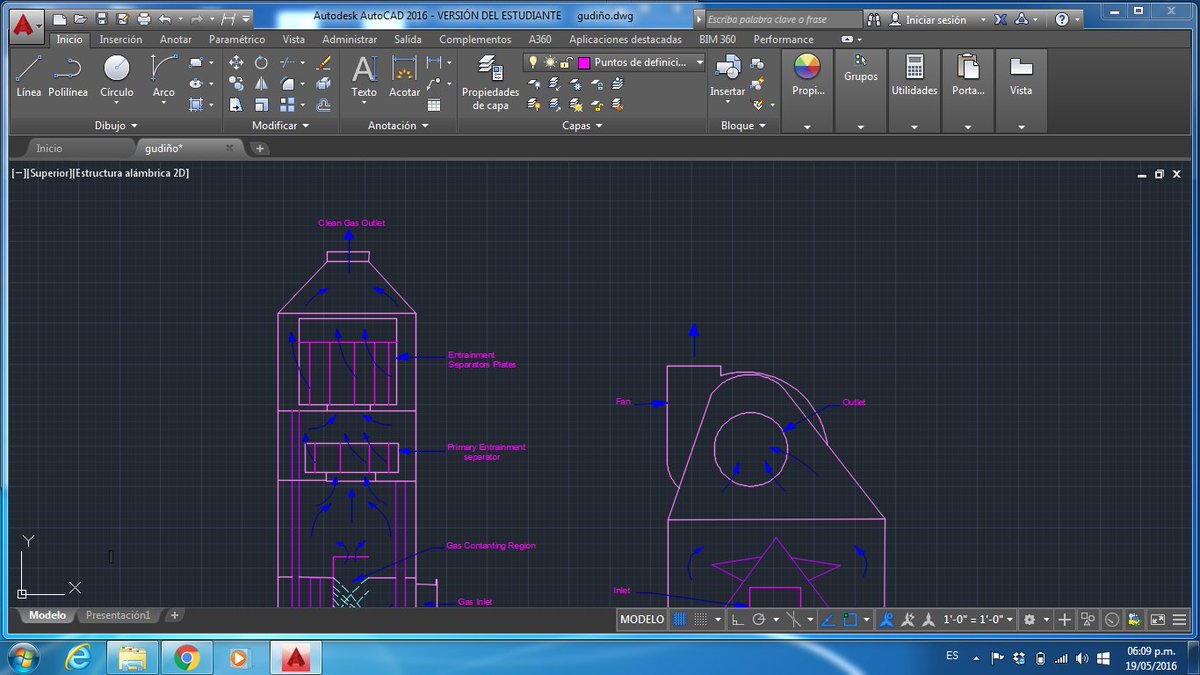Image resolution: width=1200 pixels, height=675 pixels.
Task: Expand the Modificar panel dropdown
Action: click(280, 126)
